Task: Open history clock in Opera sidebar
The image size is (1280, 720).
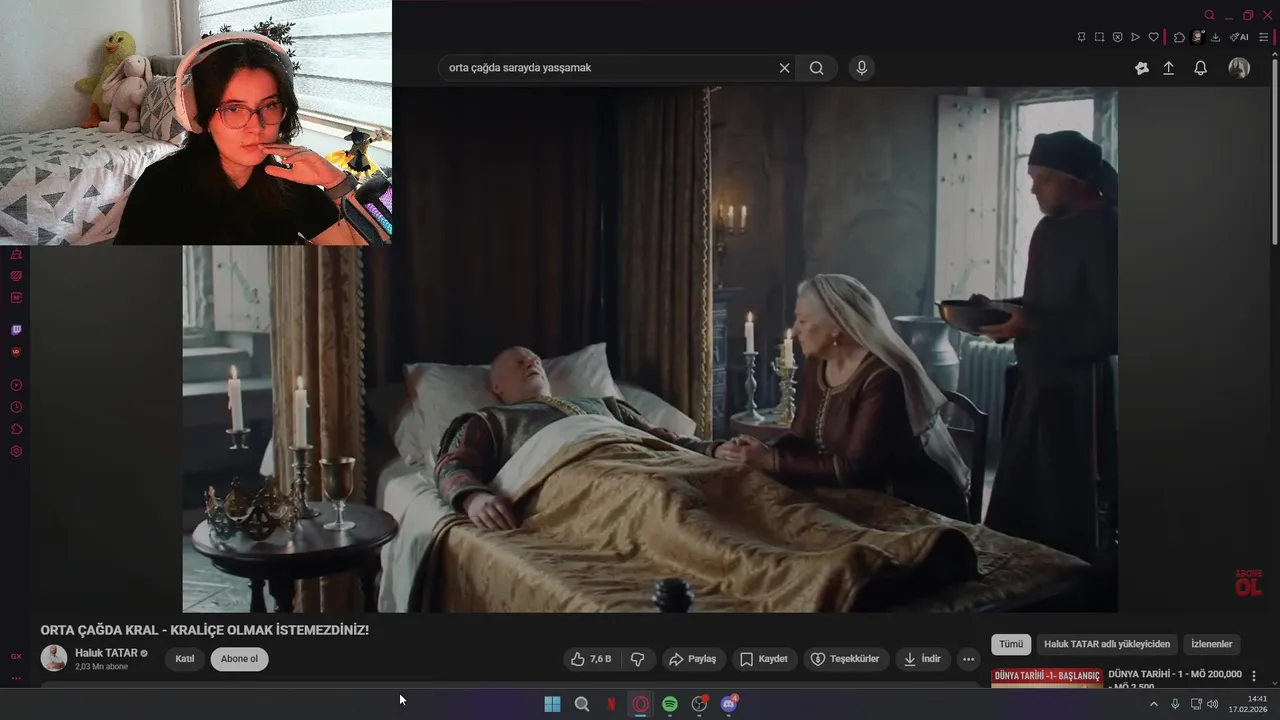Action: pos(16,407)
